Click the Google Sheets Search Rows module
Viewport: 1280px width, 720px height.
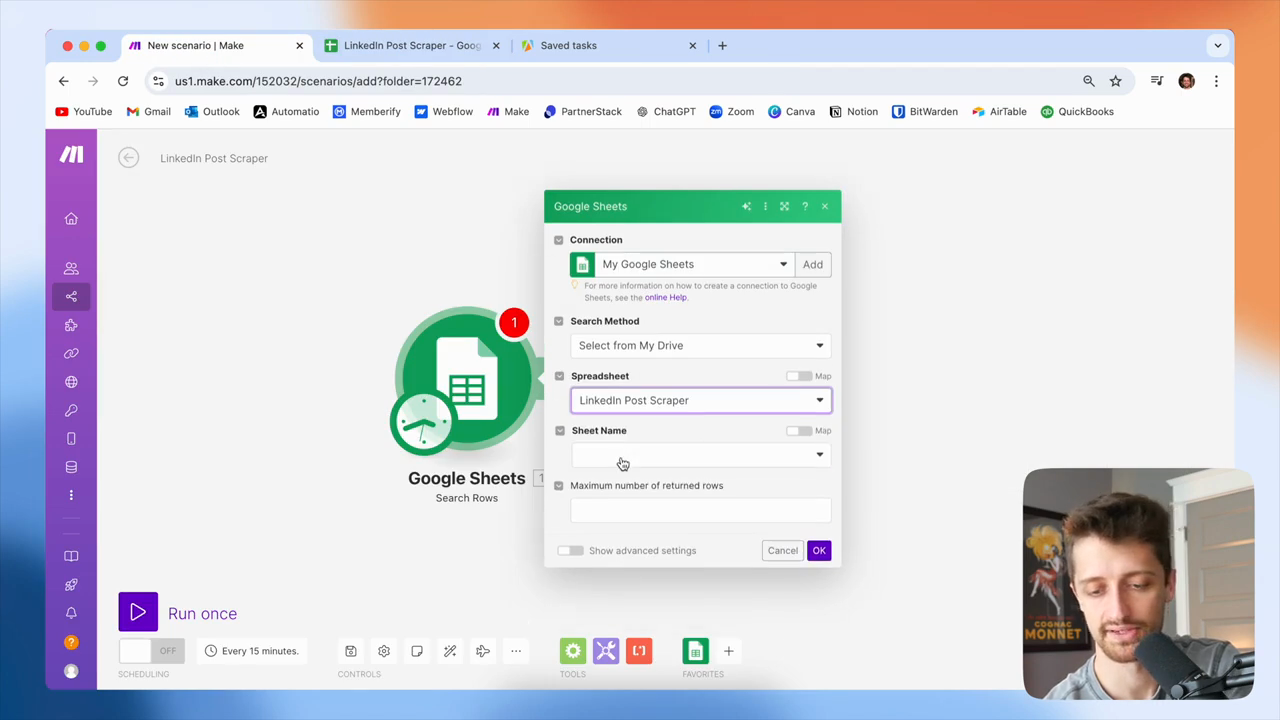pyautogui.click(x=466, y=380)
